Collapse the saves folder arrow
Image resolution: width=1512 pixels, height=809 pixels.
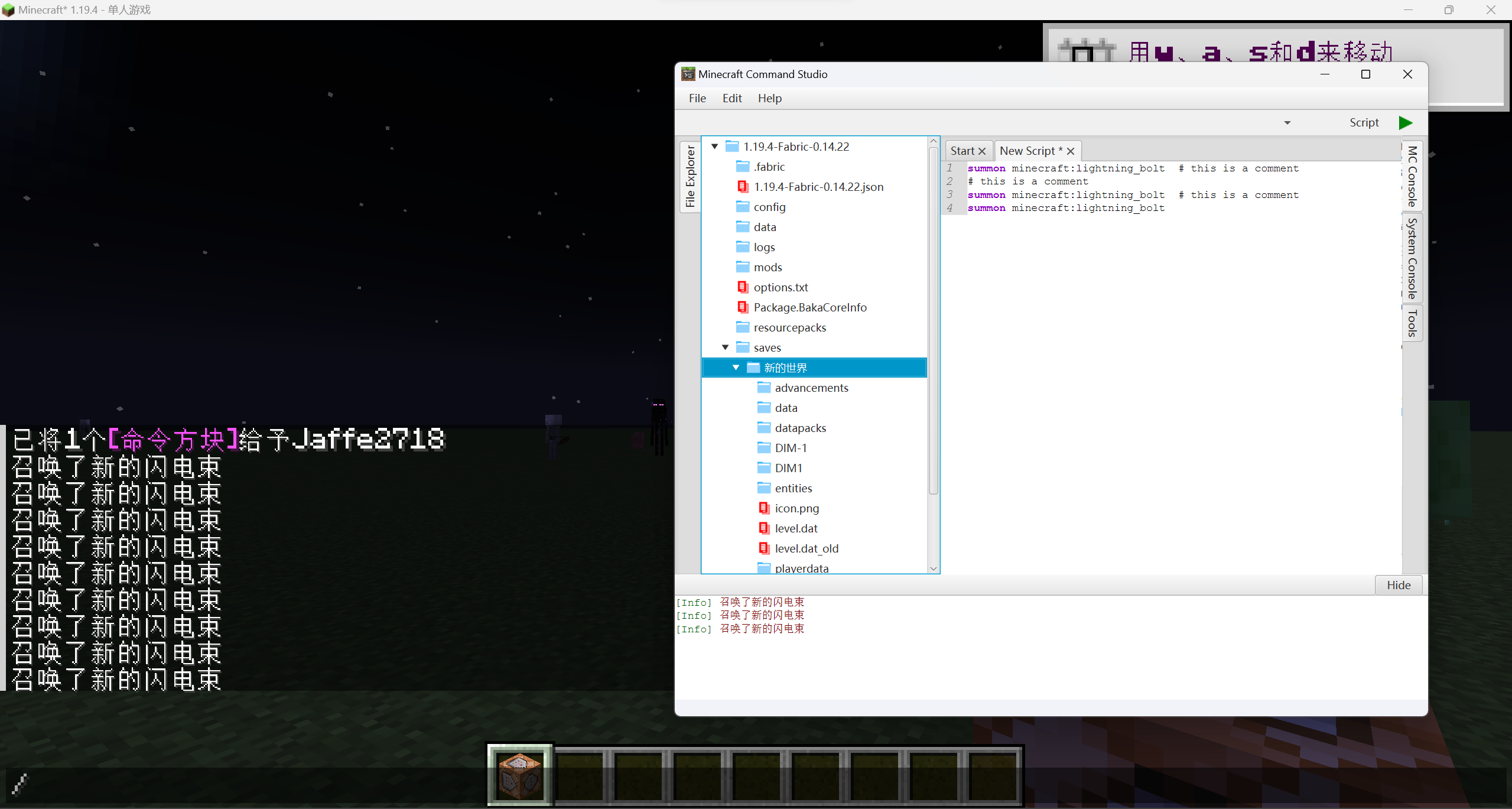pos(725,347)
